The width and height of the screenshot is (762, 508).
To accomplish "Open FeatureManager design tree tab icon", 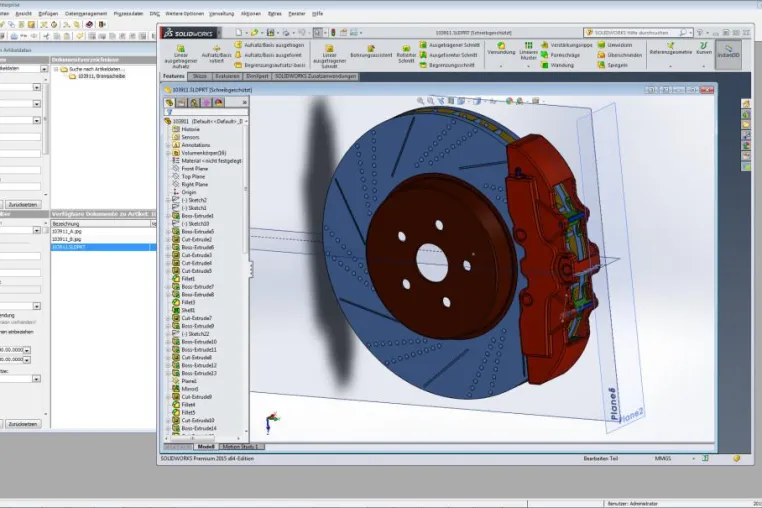I will tap(169, 103).
